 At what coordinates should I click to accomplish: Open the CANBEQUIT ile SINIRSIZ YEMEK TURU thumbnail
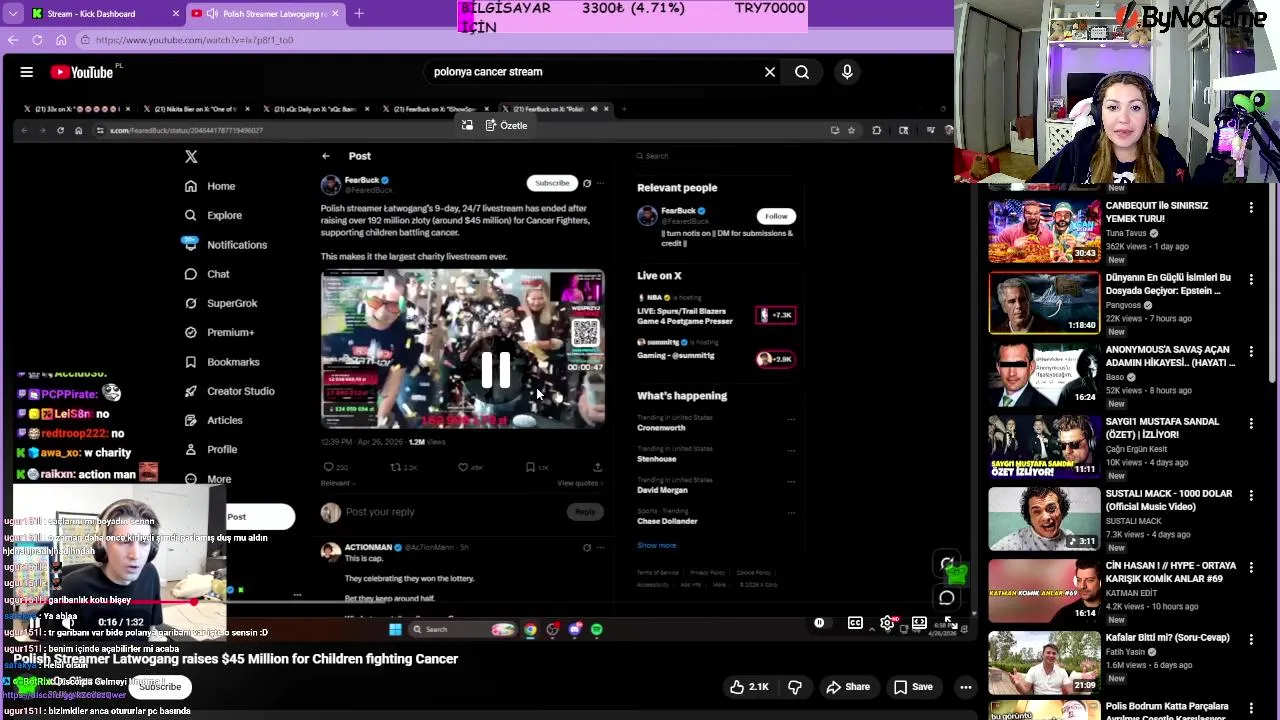1044,230
